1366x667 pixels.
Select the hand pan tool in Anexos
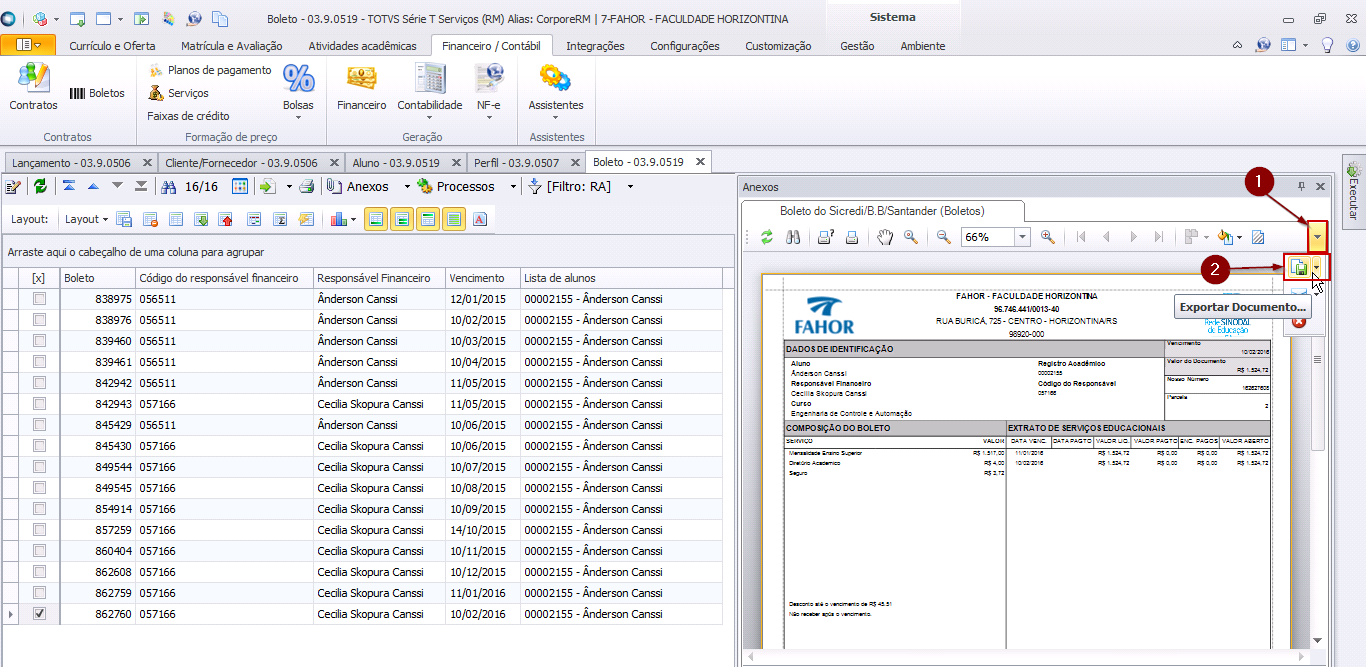coord(884,237)
